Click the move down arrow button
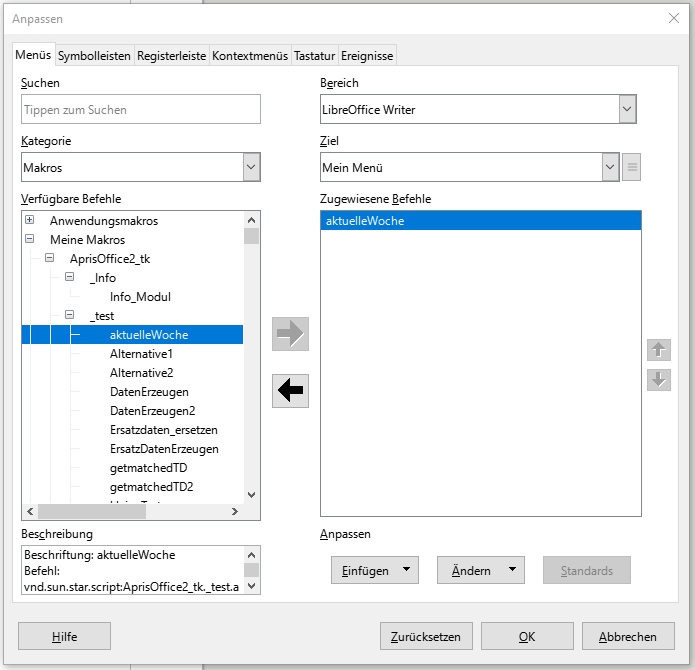Image resolution: width=695 pixels, height=670 pixels. pos(658,380)
